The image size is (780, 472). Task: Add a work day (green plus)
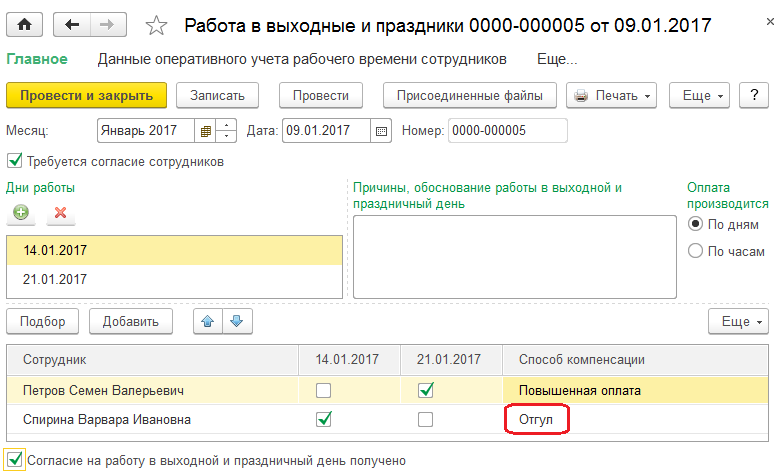tap(21, 213)
